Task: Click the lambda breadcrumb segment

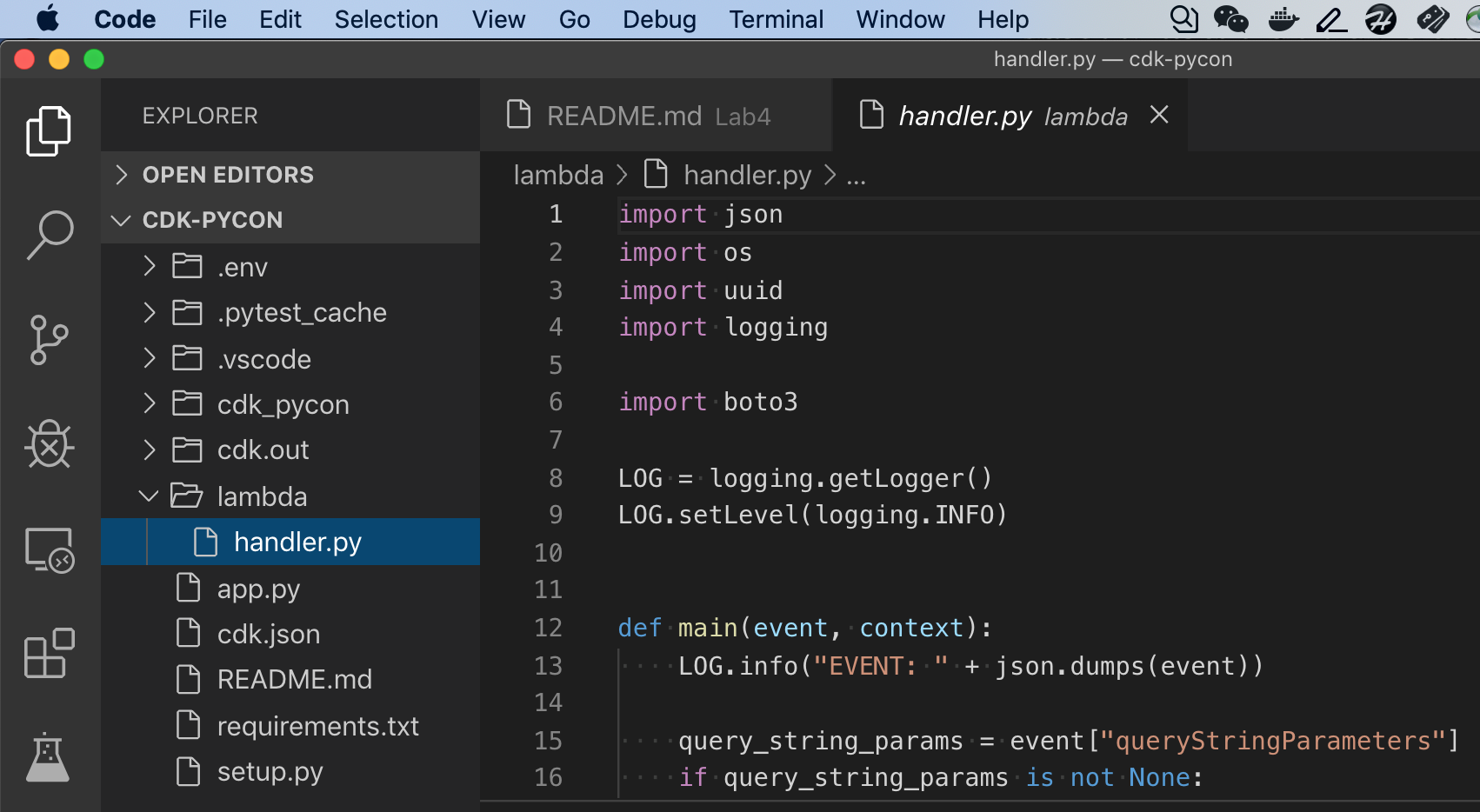Action: [558, 175]
